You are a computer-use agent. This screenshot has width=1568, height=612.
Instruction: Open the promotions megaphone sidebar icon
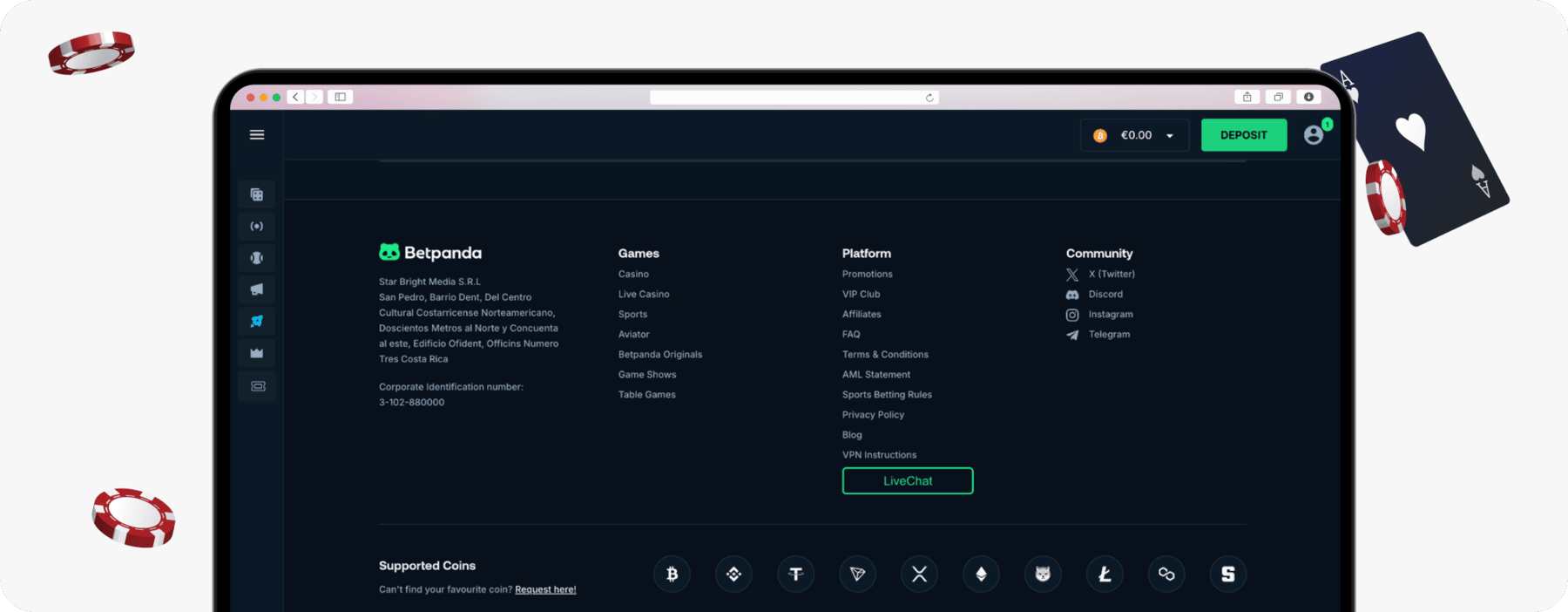tap(257, 289)
